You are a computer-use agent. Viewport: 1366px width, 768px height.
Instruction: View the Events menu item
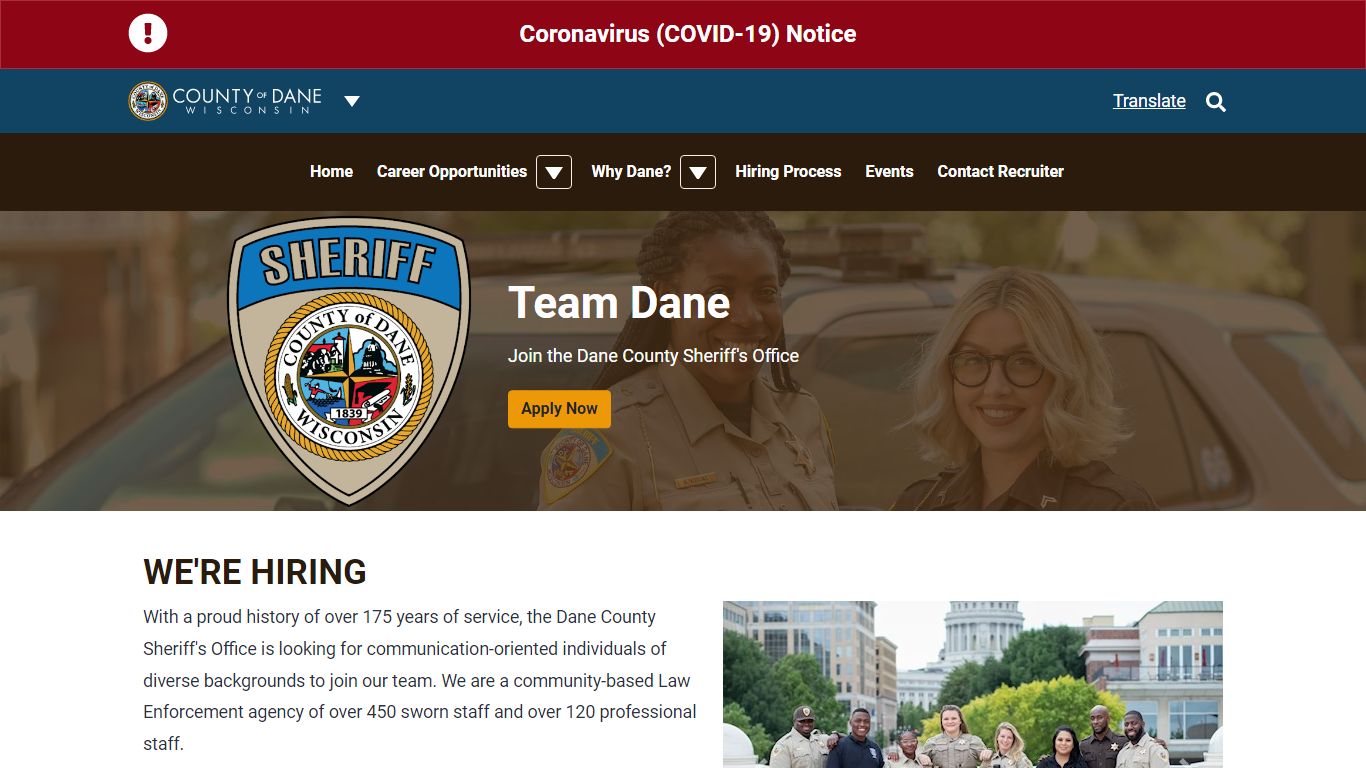[x=889, y=172]
